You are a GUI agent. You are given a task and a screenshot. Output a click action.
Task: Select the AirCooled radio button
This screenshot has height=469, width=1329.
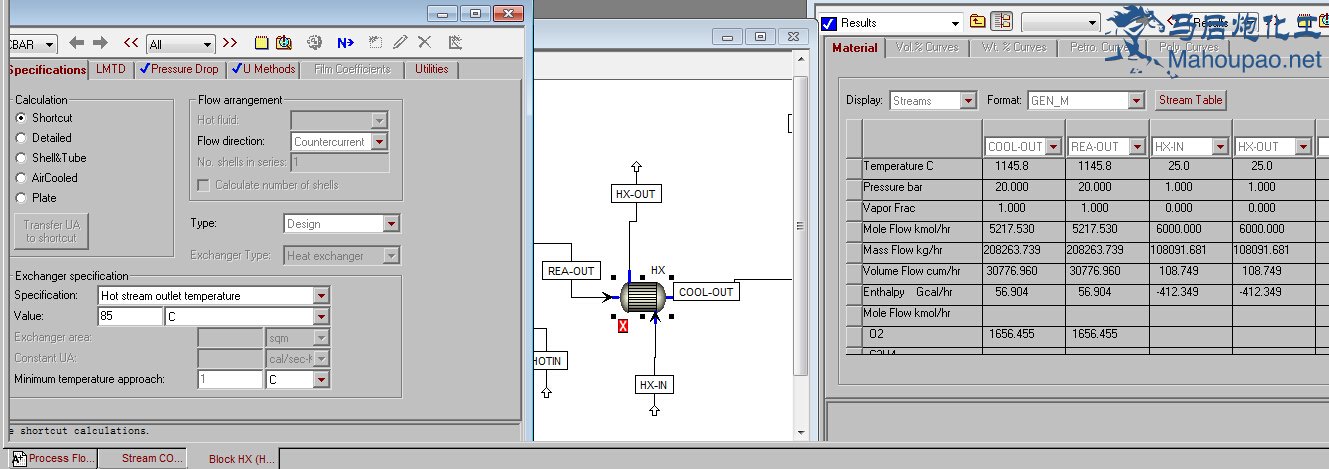(x=22, y=178)
